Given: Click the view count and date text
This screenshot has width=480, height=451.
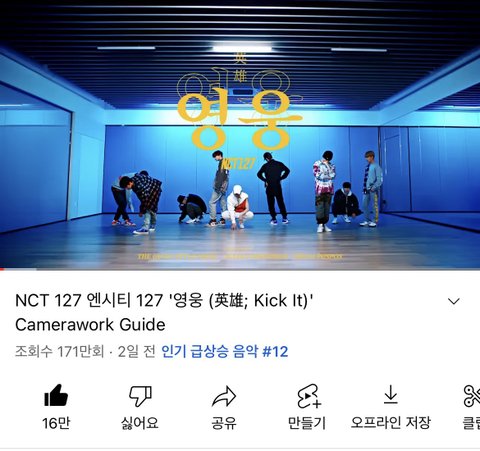Looking at the screenshot, I should tap(85, 352).
